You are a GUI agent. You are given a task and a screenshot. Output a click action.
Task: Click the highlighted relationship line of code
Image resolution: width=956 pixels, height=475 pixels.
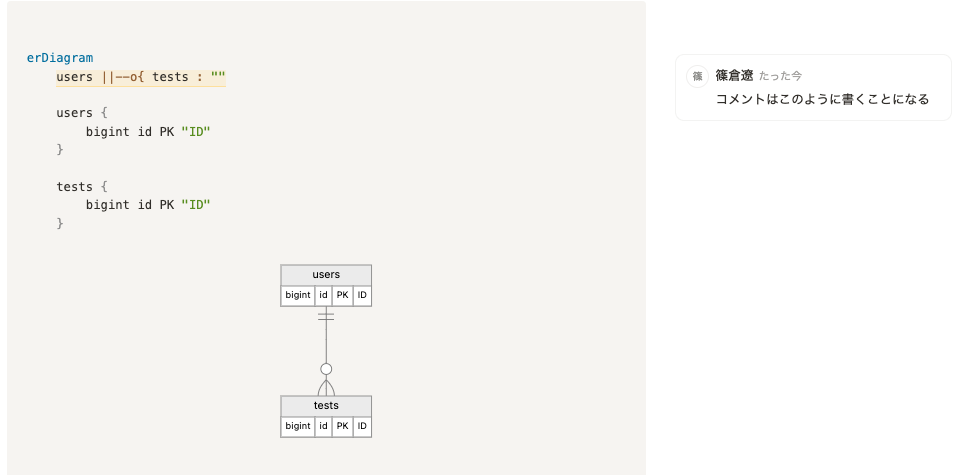(x=141, y=77)
